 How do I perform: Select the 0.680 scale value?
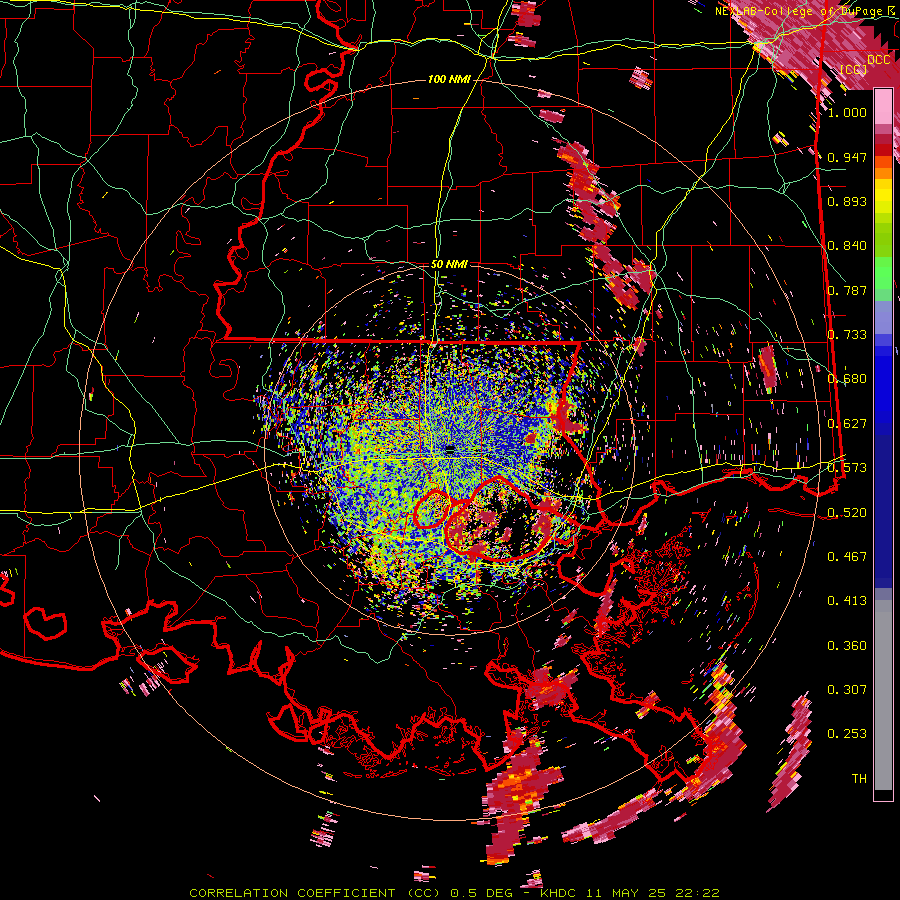[847, 379]
